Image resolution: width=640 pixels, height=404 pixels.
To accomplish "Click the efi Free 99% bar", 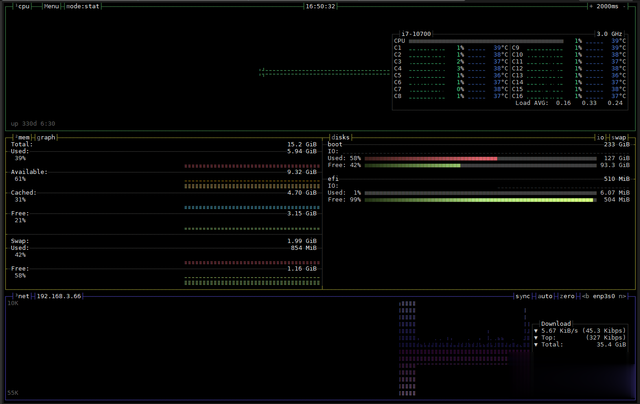I will (x=480, y=200).
